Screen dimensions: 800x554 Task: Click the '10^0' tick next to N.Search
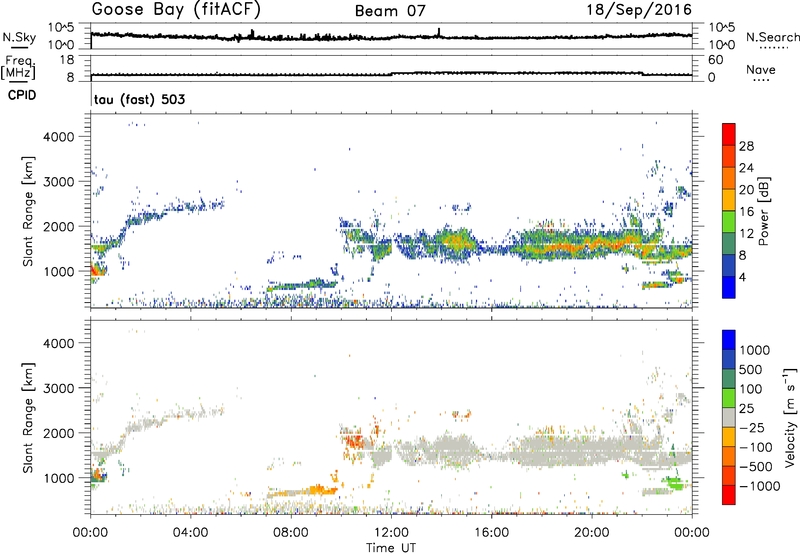click(722, 45)
